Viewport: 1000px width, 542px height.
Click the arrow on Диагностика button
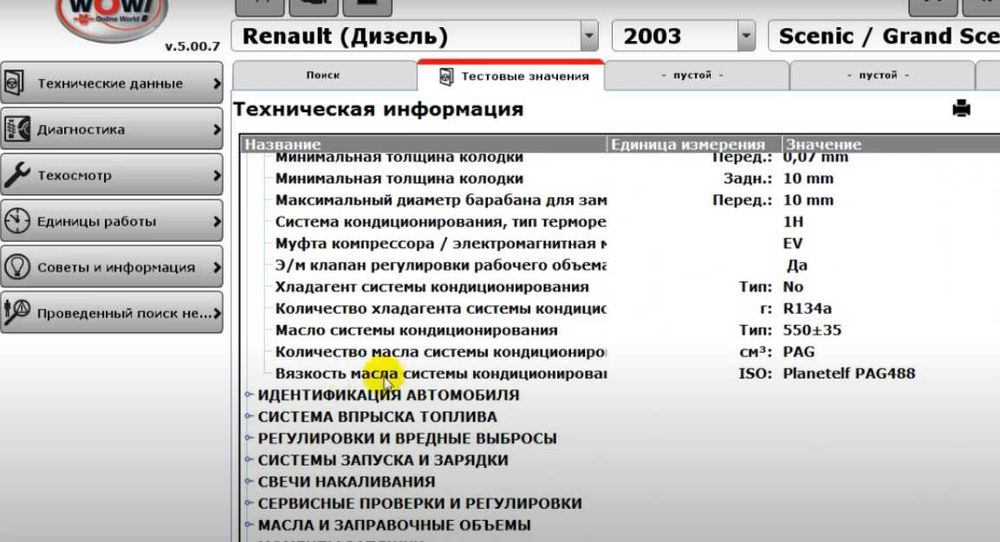click(217, 129)
